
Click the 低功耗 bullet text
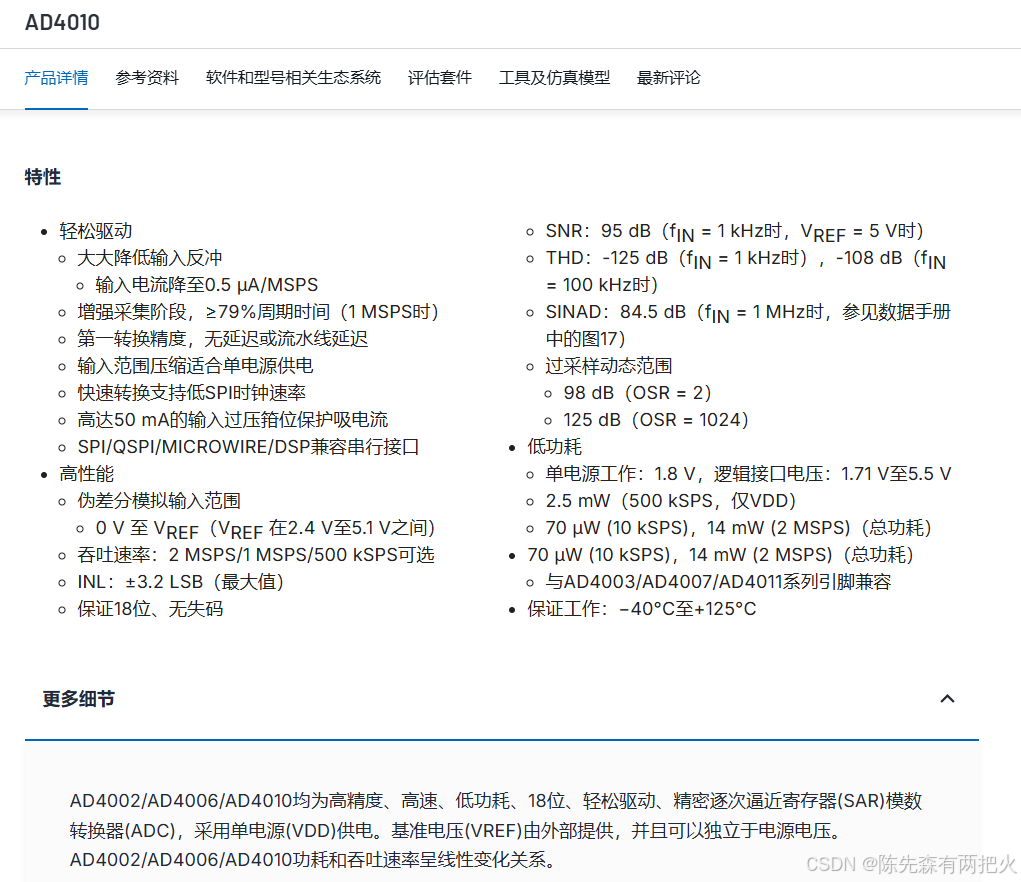tap(555, 447)
